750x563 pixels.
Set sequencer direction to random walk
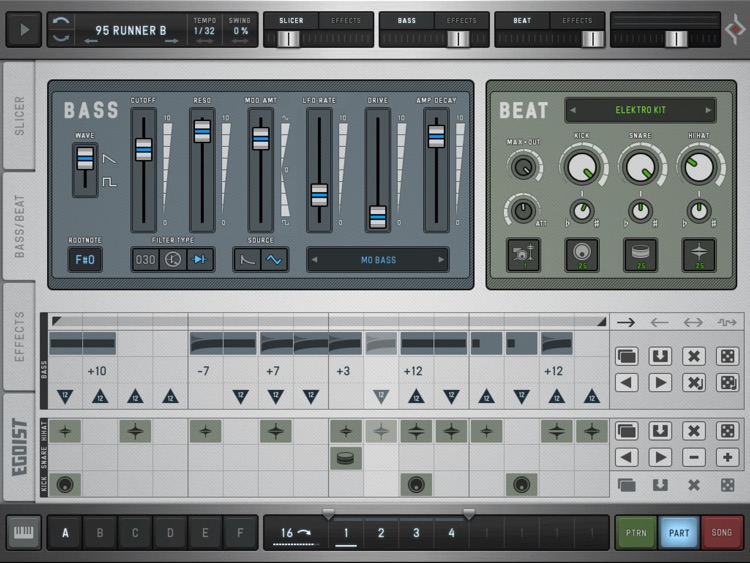point(727,322)
